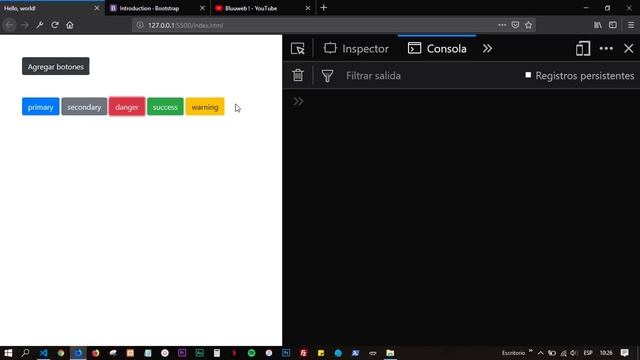Enable Registros persistentes checkbox

coord(528,75)
